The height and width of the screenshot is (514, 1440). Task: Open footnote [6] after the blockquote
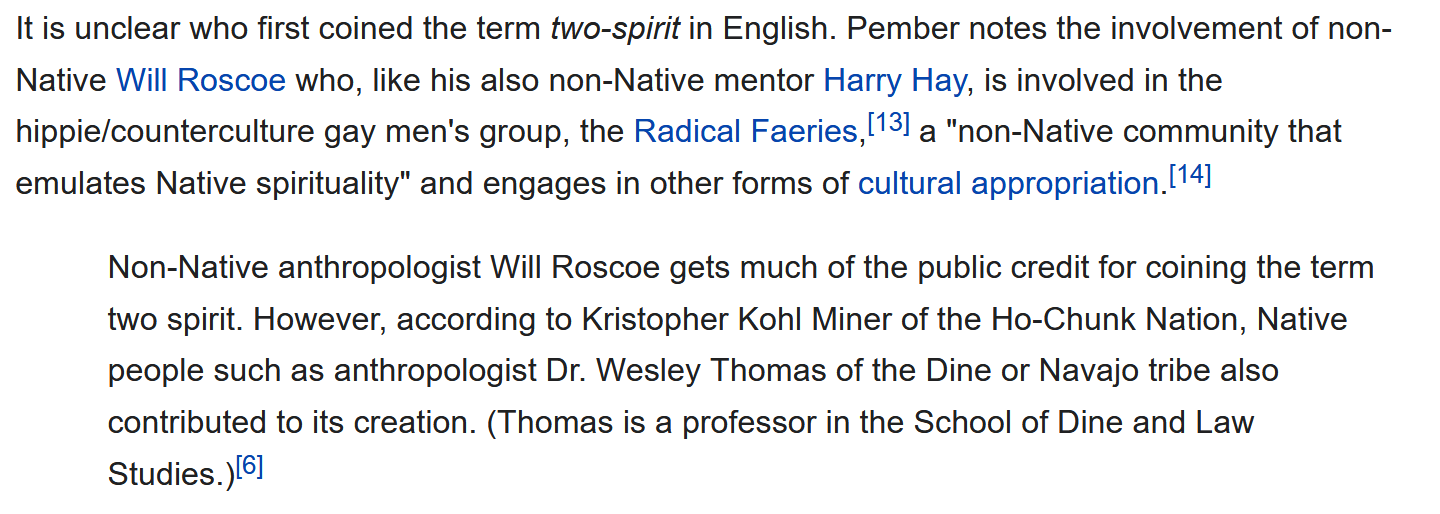pos(249,467)
